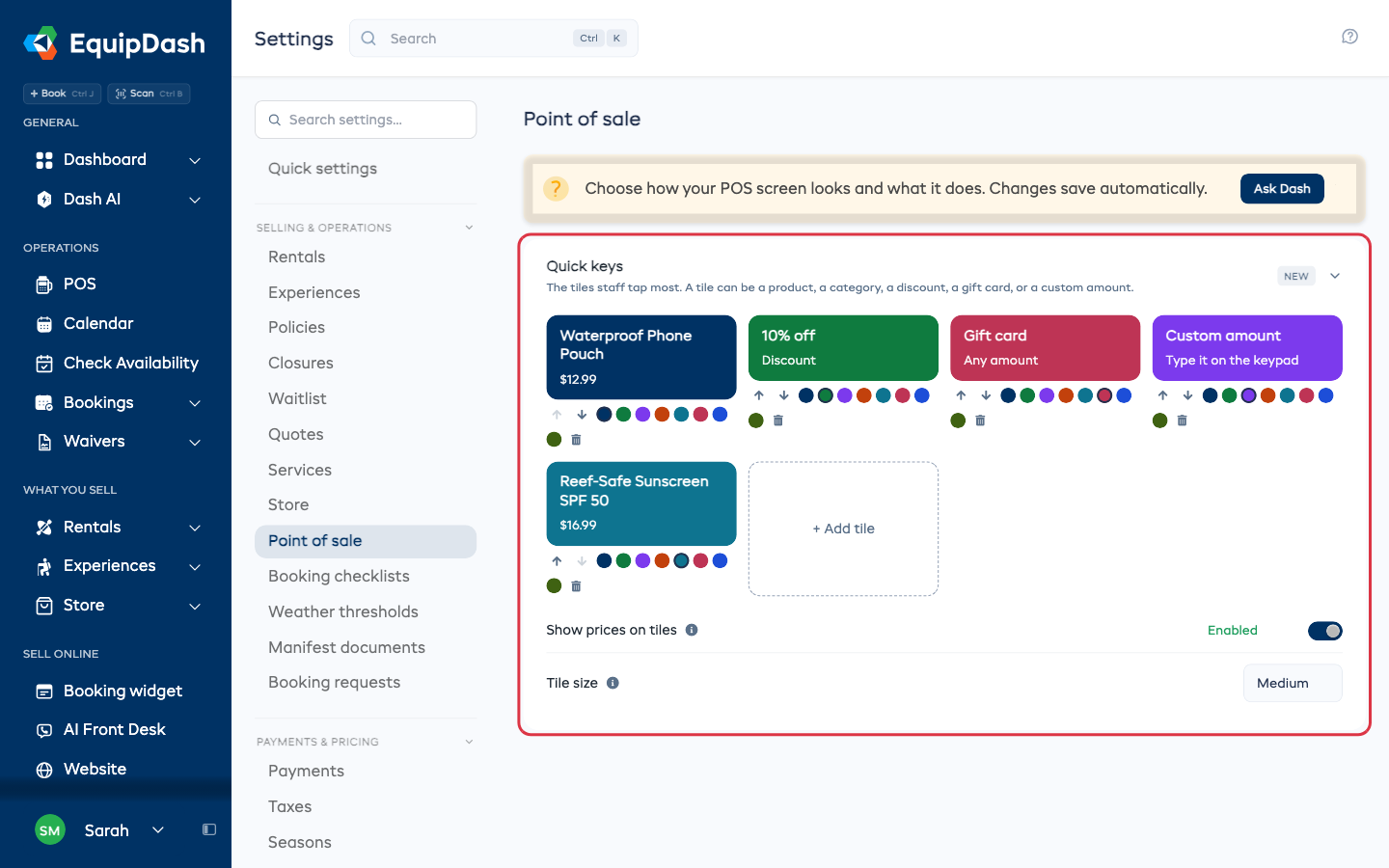Open info tooltip for Tile size

613,683
